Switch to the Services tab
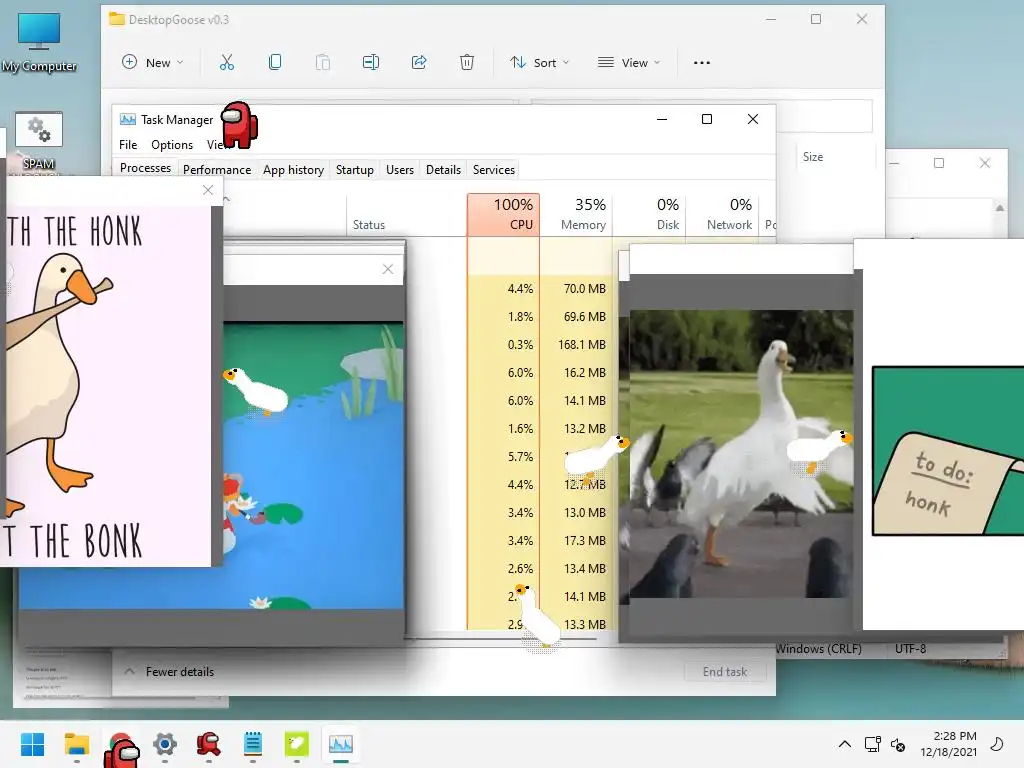1024x768 pixels. coord(494,170)
